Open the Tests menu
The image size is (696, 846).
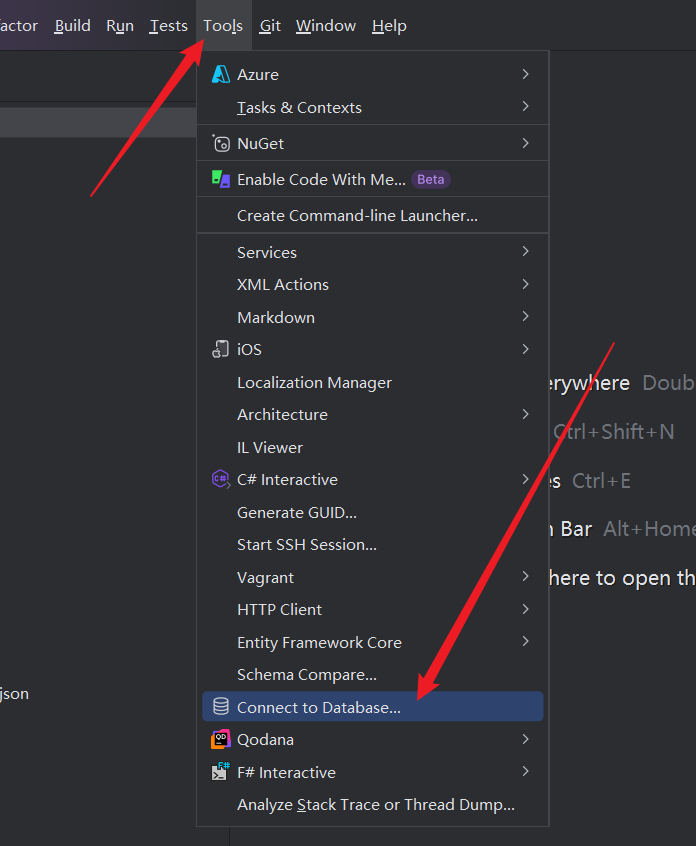(x=168, y=25)
